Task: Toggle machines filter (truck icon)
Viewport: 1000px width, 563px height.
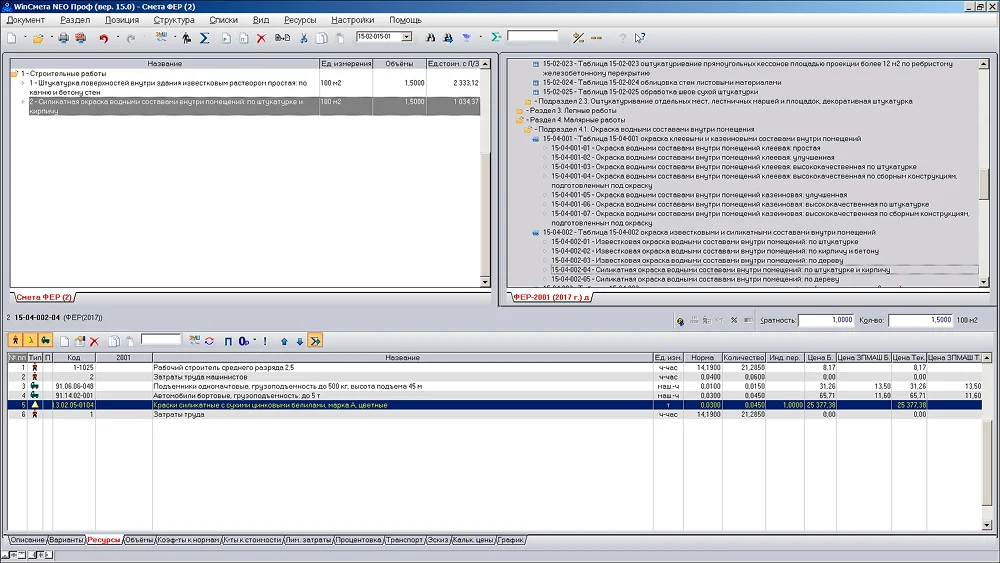Action: tap(45, 341)
